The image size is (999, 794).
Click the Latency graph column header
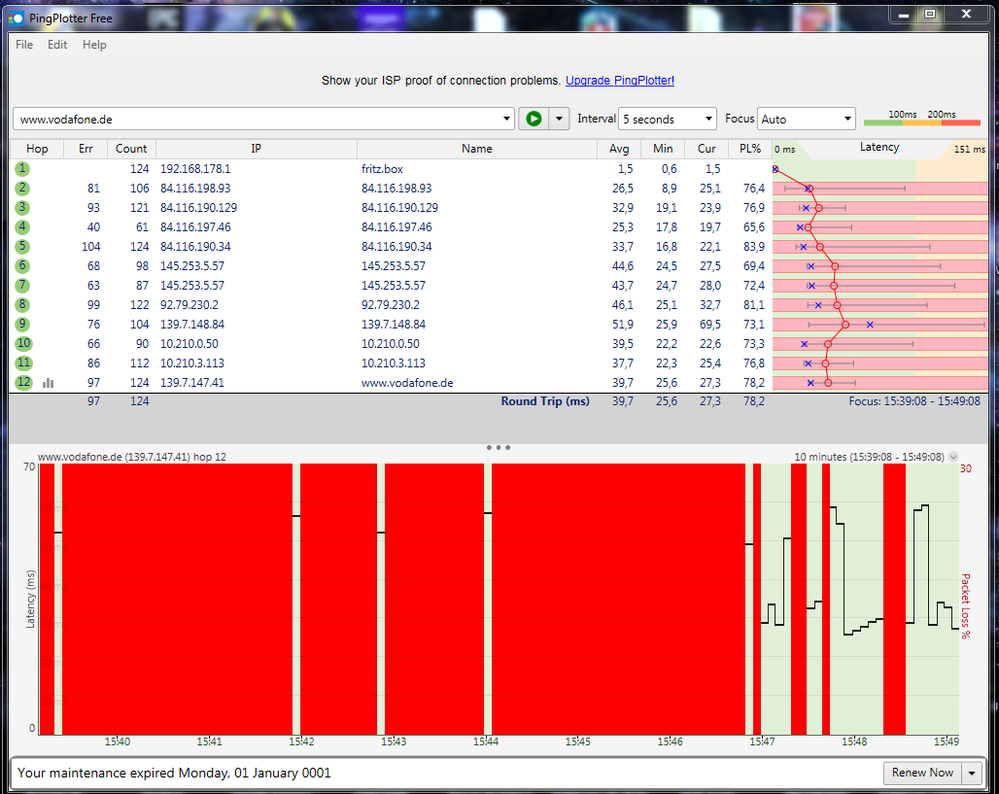click(x=879, y=147)
